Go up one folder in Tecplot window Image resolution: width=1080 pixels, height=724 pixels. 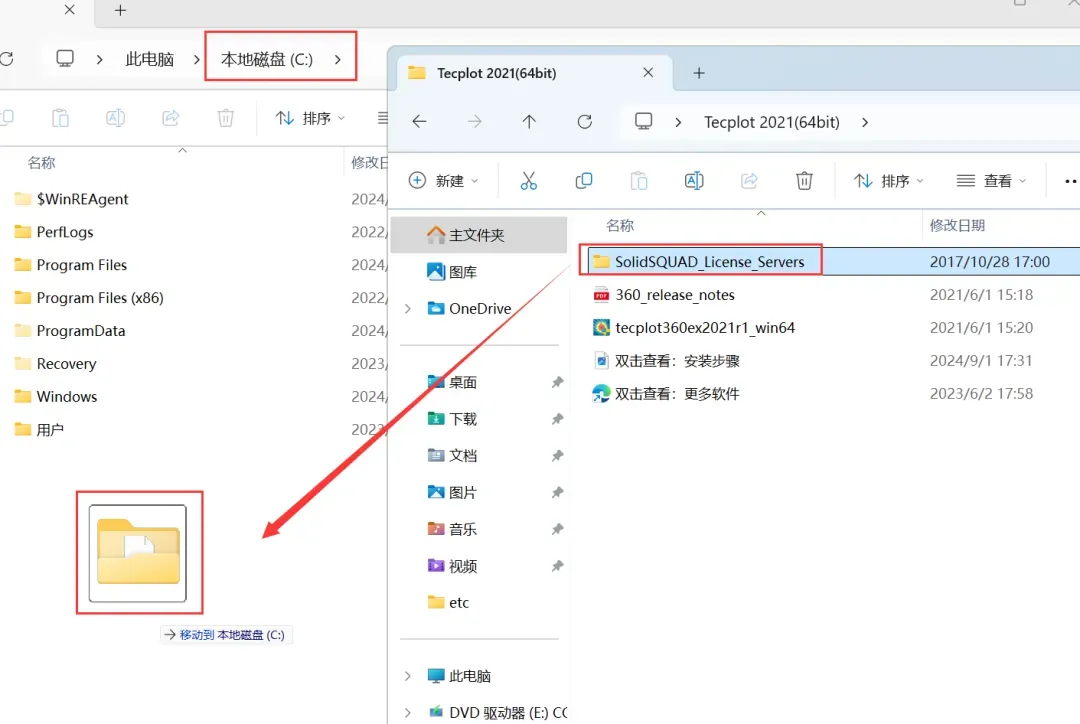pos(529,122)
